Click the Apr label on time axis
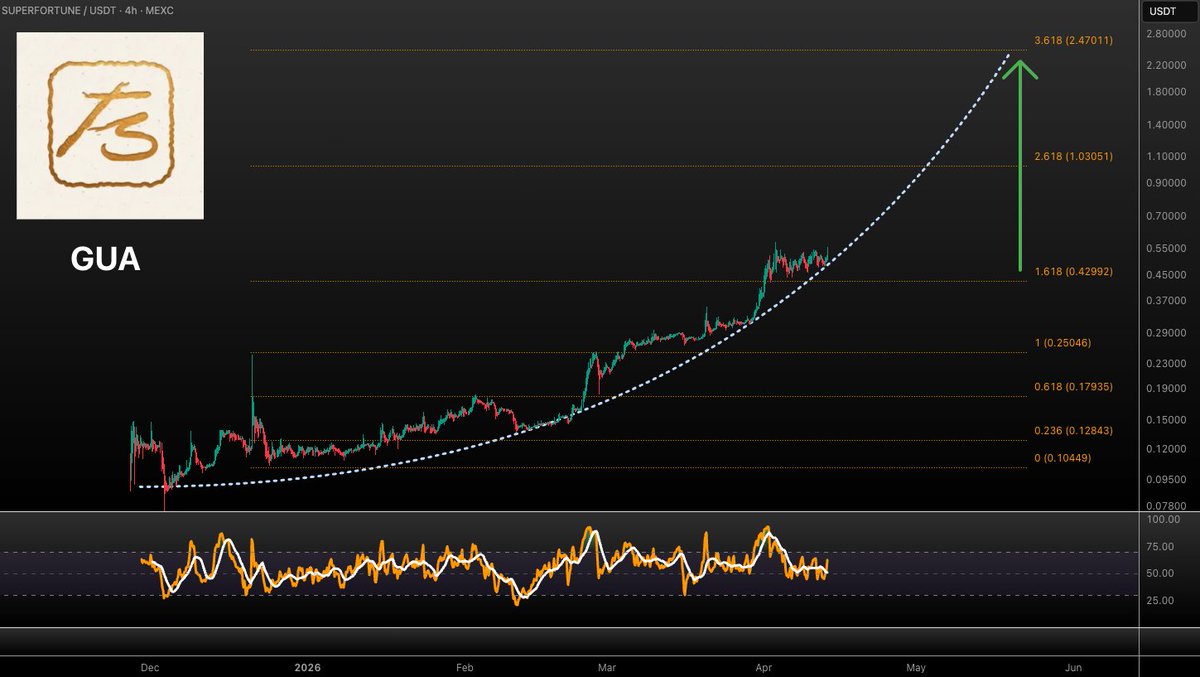The height and width of the screenshot is (677, 1200). click(x=764, y=666)
